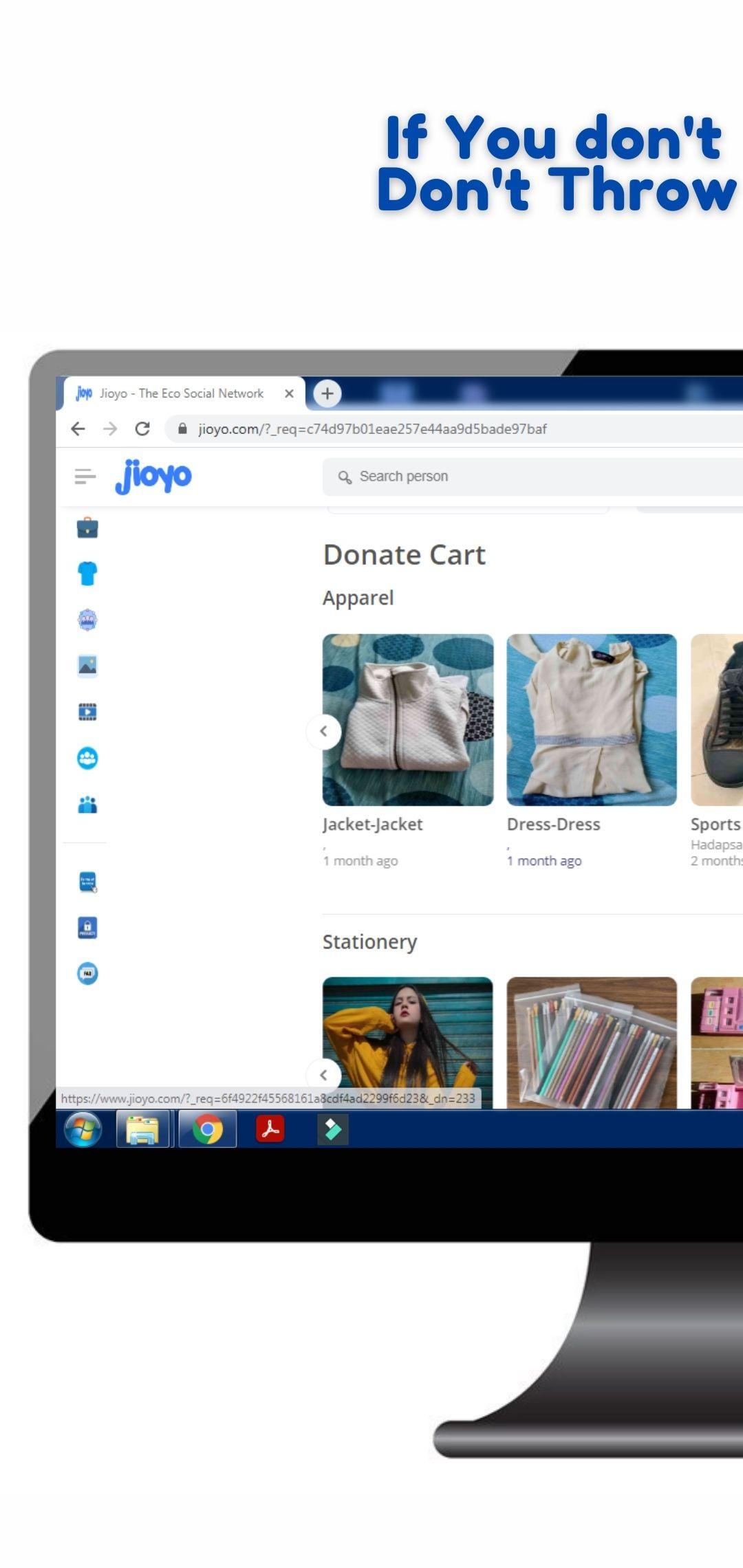Click the Stationery category heading
Viewport: 743px width, 1568px height.
coord(370,942)
